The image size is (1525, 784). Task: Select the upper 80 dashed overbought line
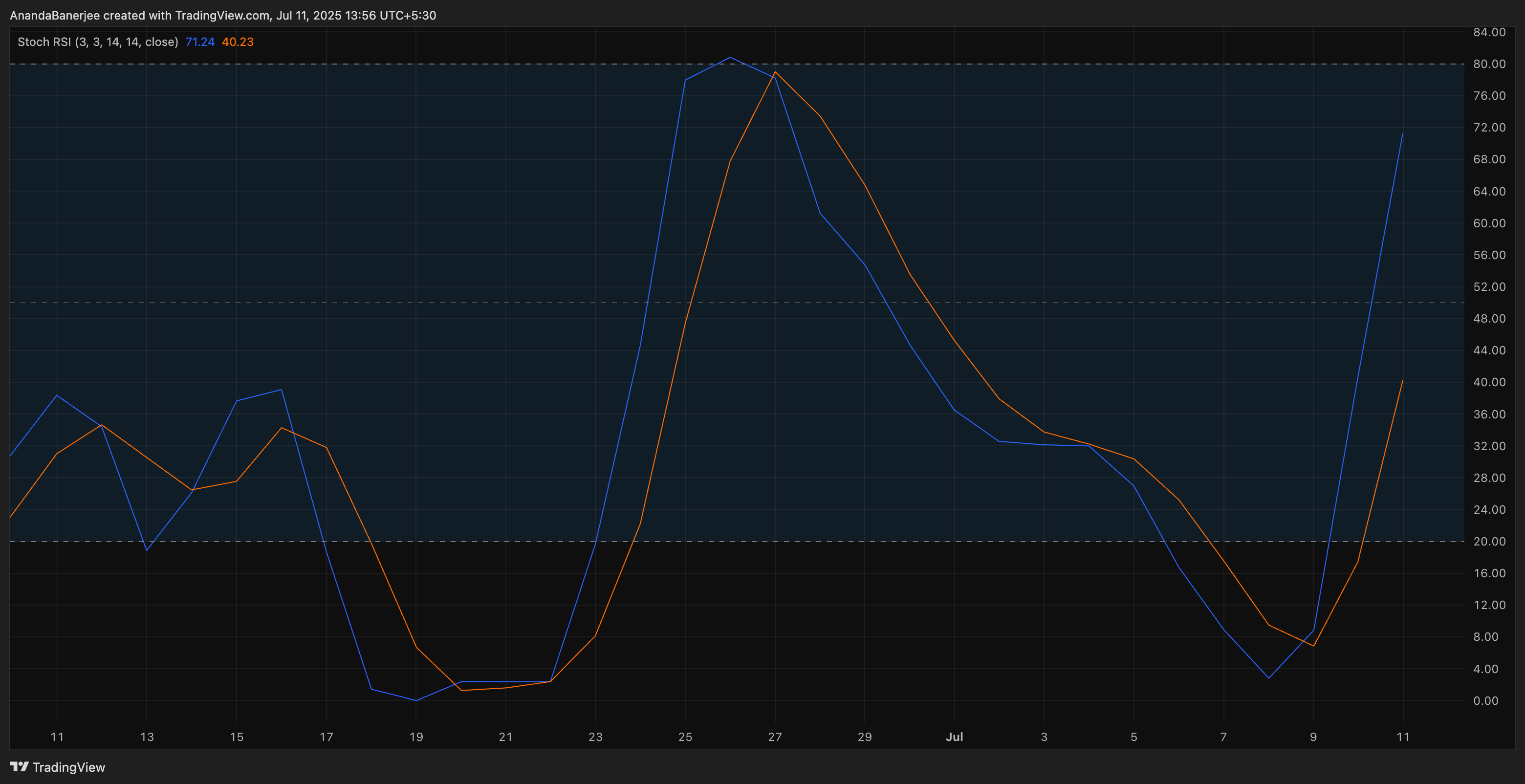click(x=414, y=65)
